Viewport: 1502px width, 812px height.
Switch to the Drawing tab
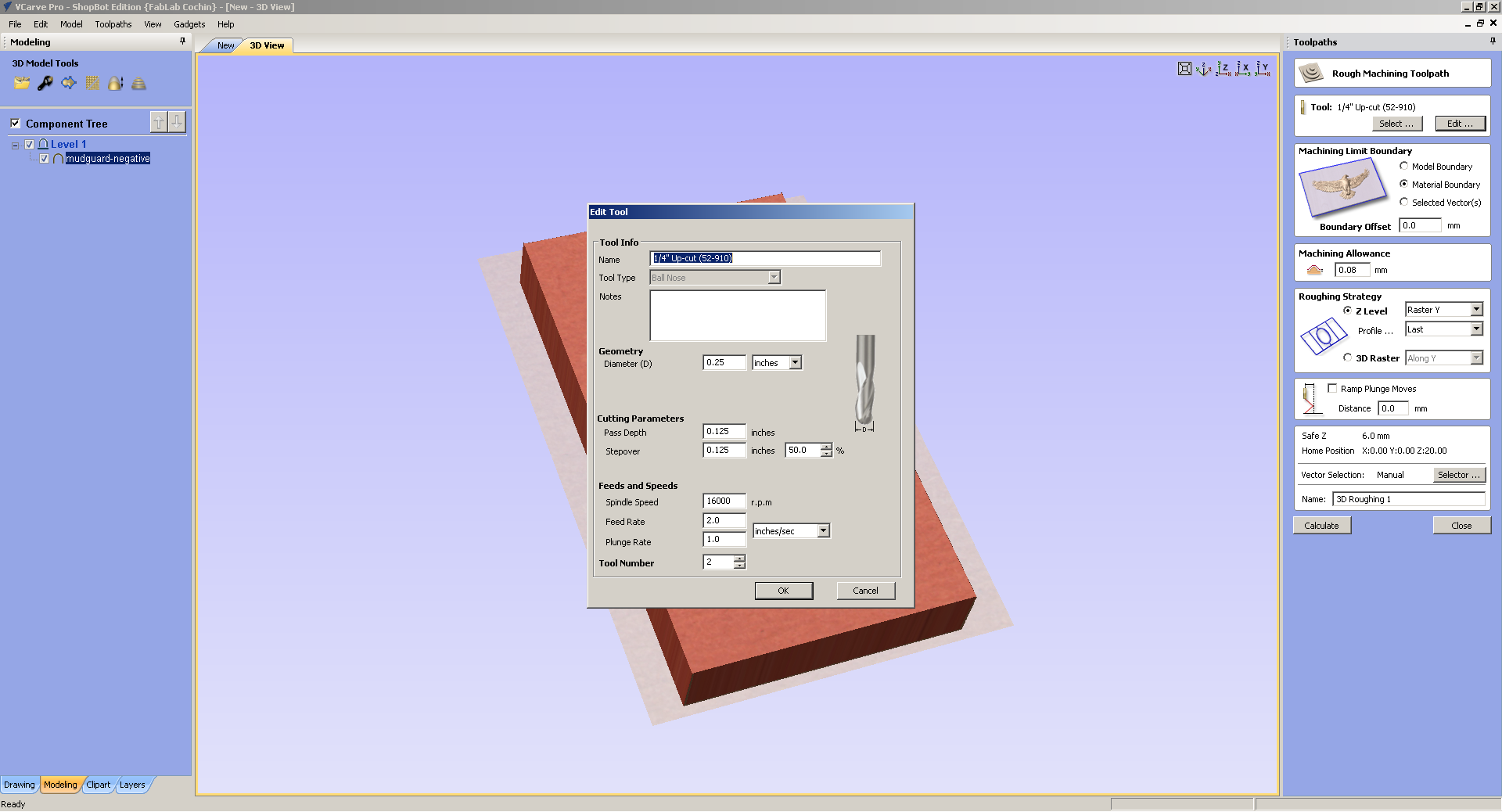click(x=20, y=785)
